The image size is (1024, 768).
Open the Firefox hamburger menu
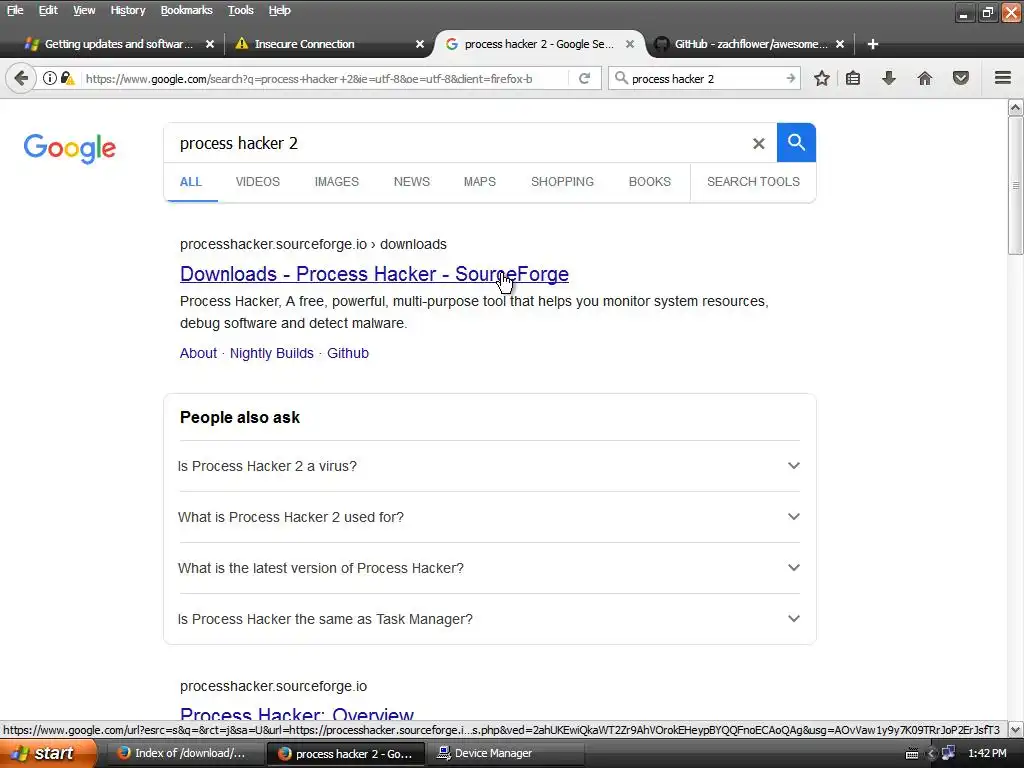pyautogui.click(x=1003, y=78)
